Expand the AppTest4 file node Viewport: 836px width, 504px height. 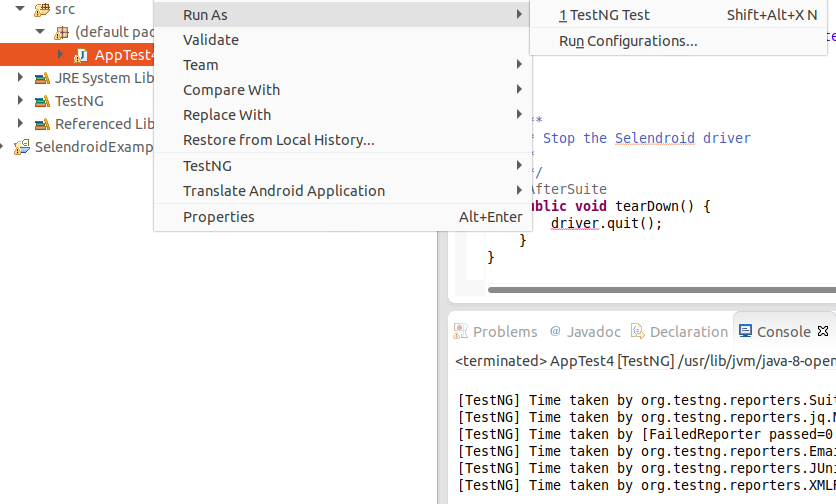click(x=60, y=54)
